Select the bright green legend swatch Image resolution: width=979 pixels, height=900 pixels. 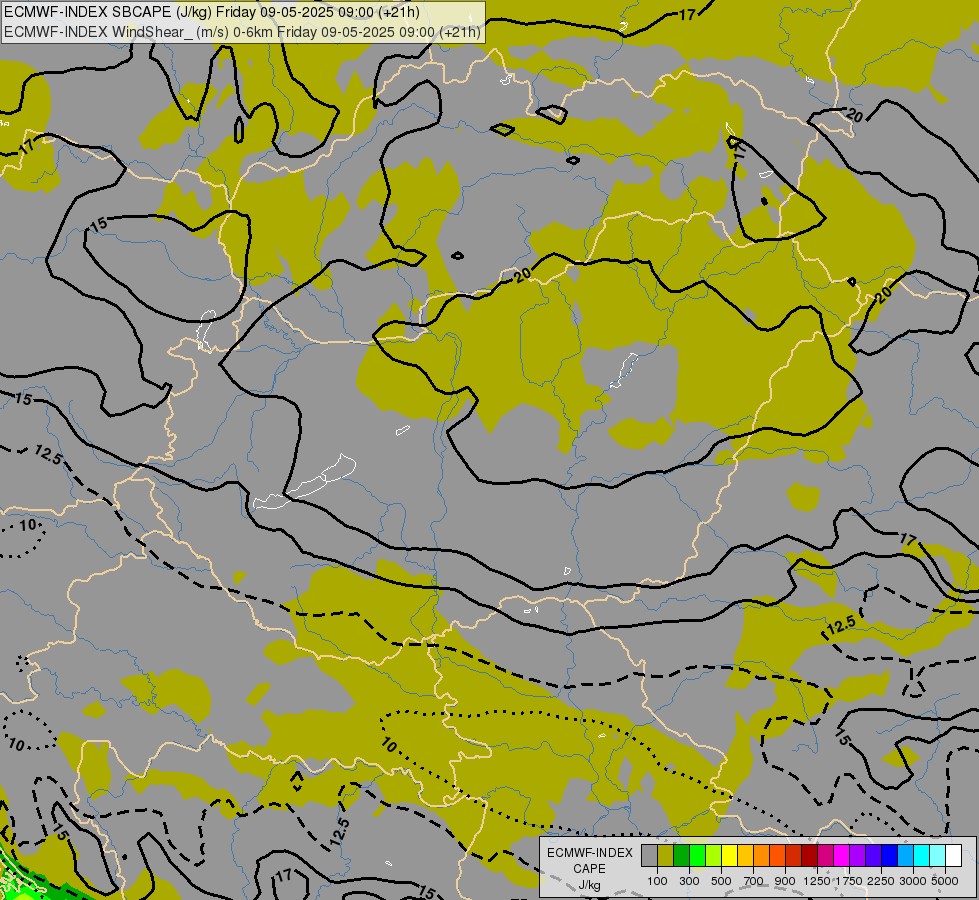(x=697, y=855)
